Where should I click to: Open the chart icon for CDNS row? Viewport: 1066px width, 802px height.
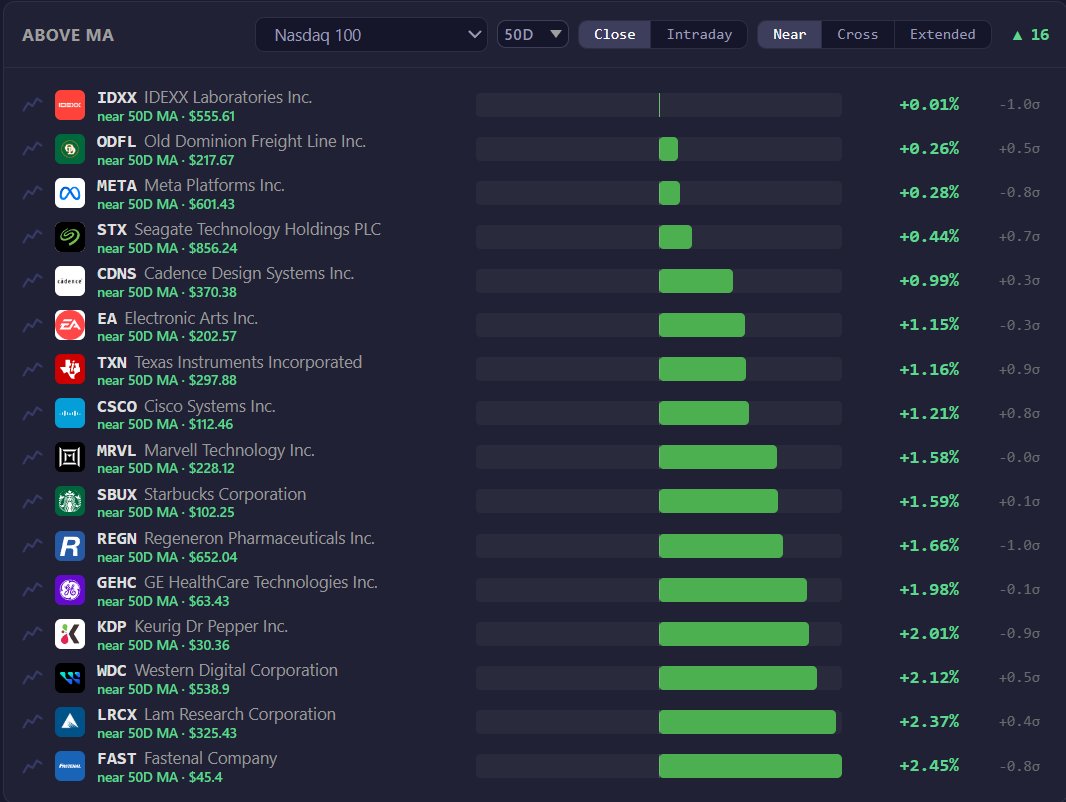point(32,281)
